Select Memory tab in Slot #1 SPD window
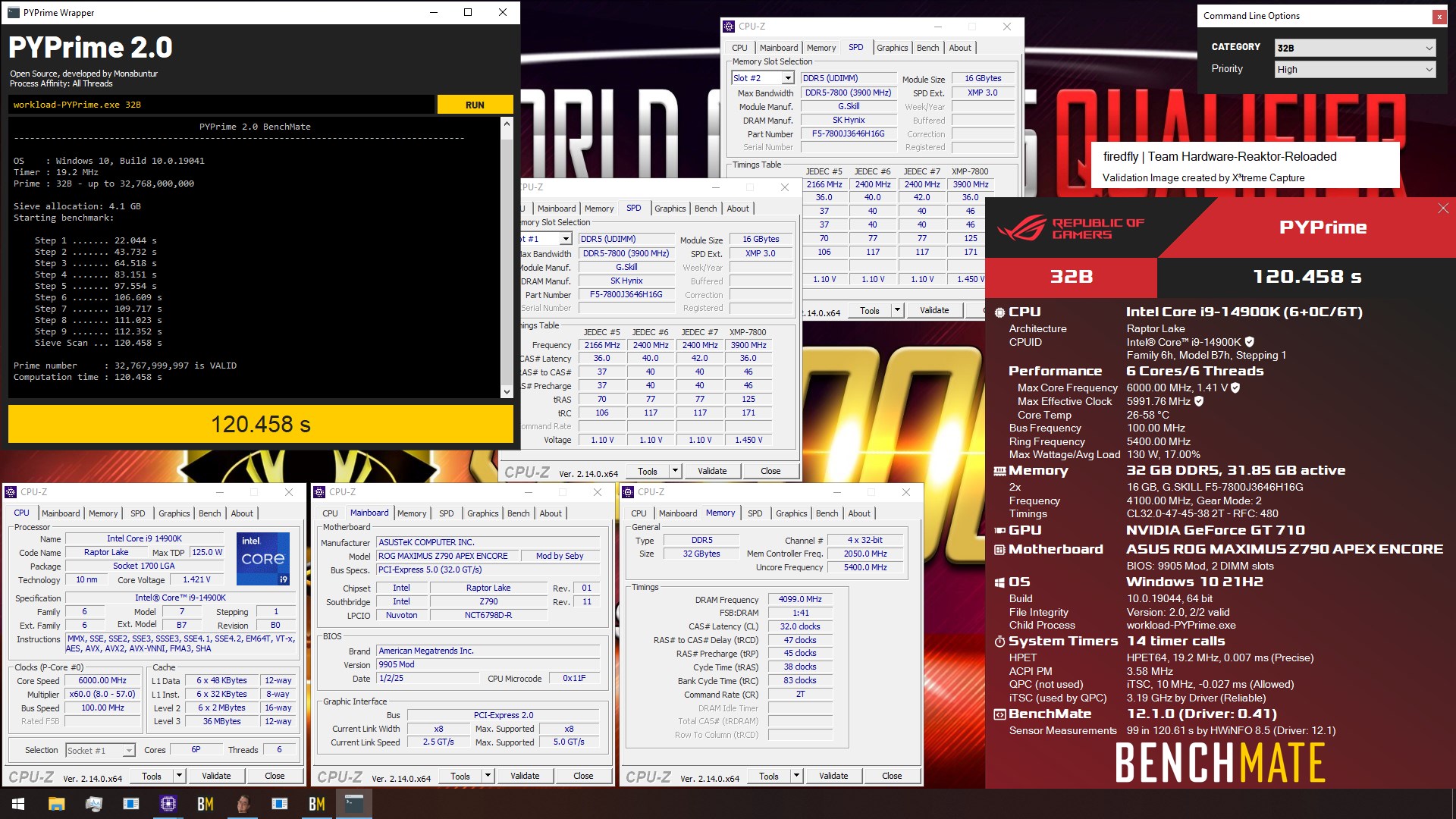 (x=599, y=209)
